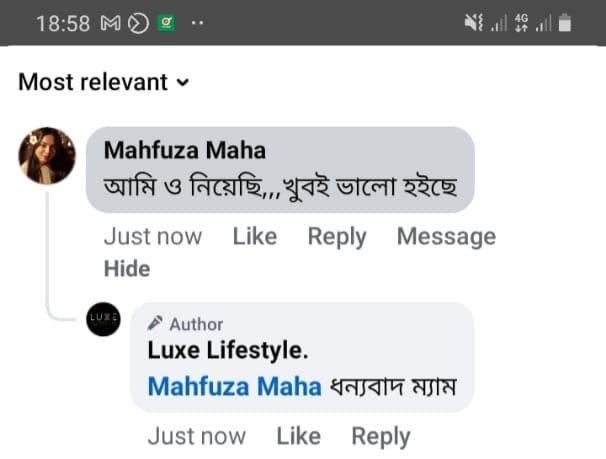Tap Just now timestamp under Luxe reply

coord(196,436)
